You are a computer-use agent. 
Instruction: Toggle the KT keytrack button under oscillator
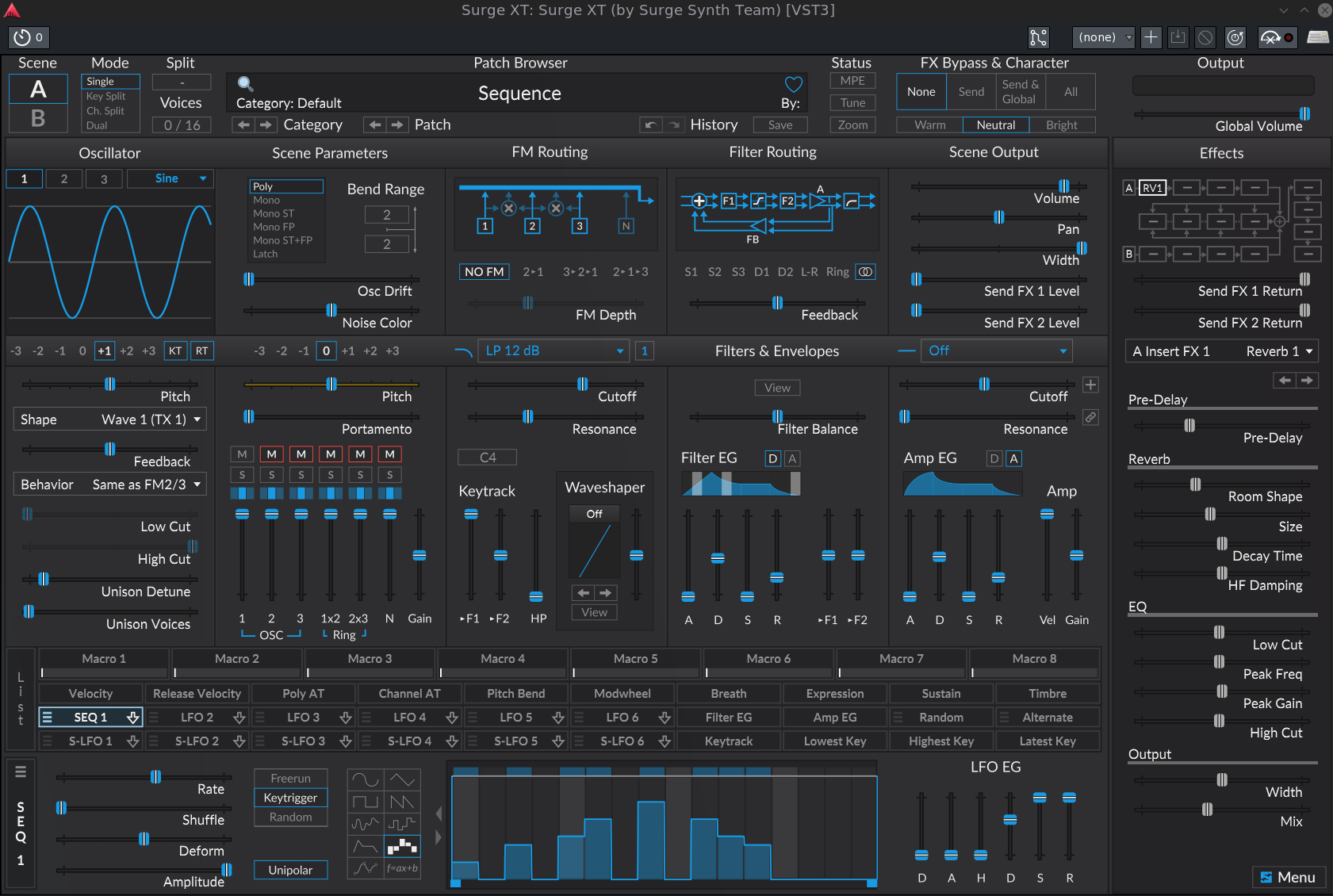click(175, 350)
